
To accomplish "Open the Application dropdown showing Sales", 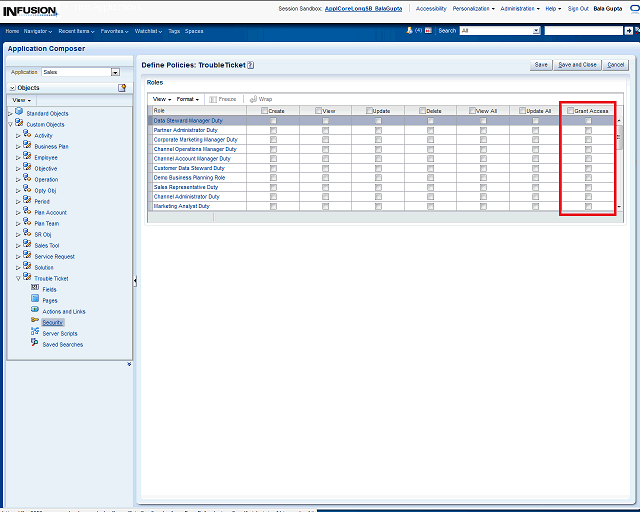I will click(x=115, y=72).
